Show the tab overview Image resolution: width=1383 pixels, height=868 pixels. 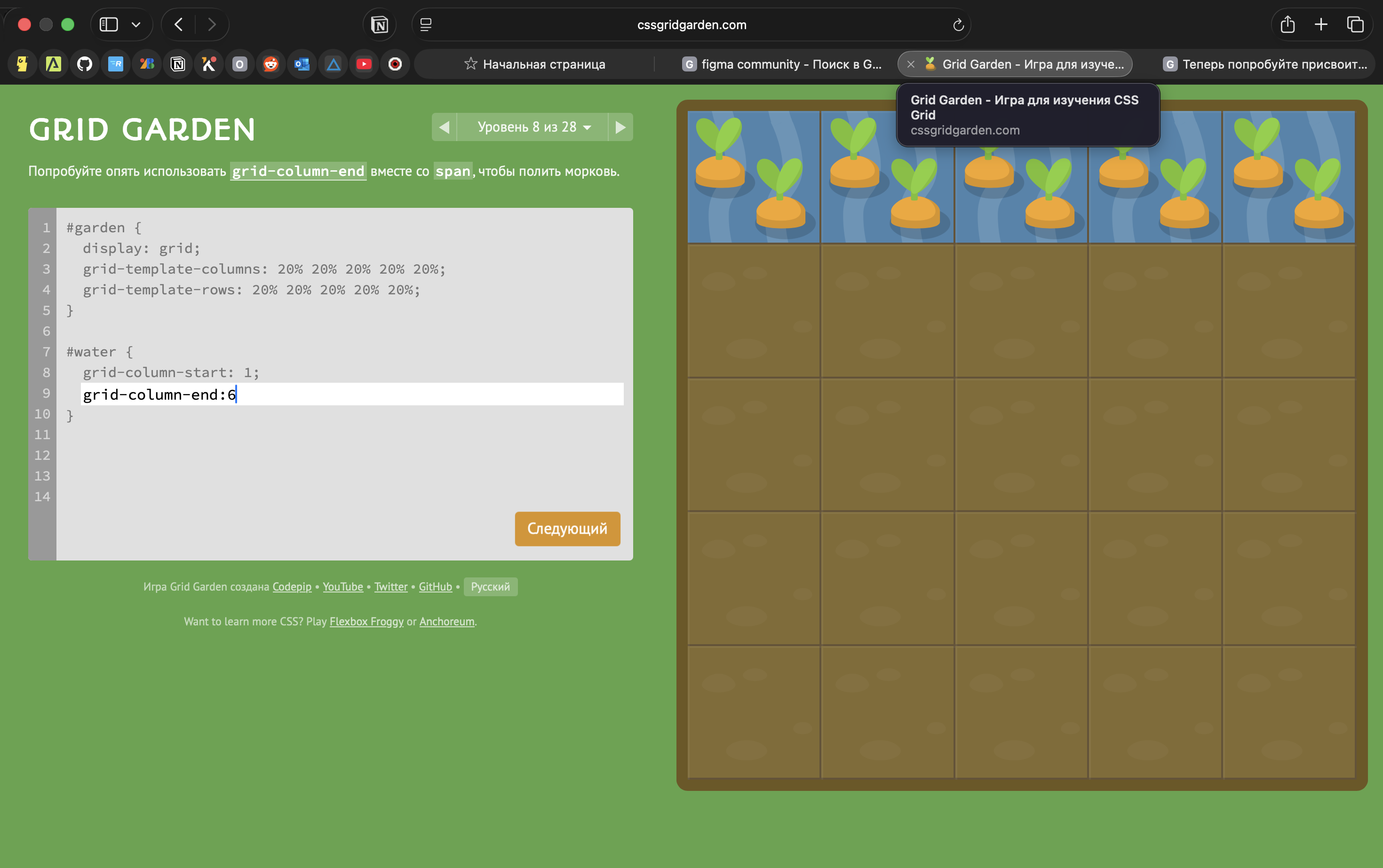pos(1355,24)
